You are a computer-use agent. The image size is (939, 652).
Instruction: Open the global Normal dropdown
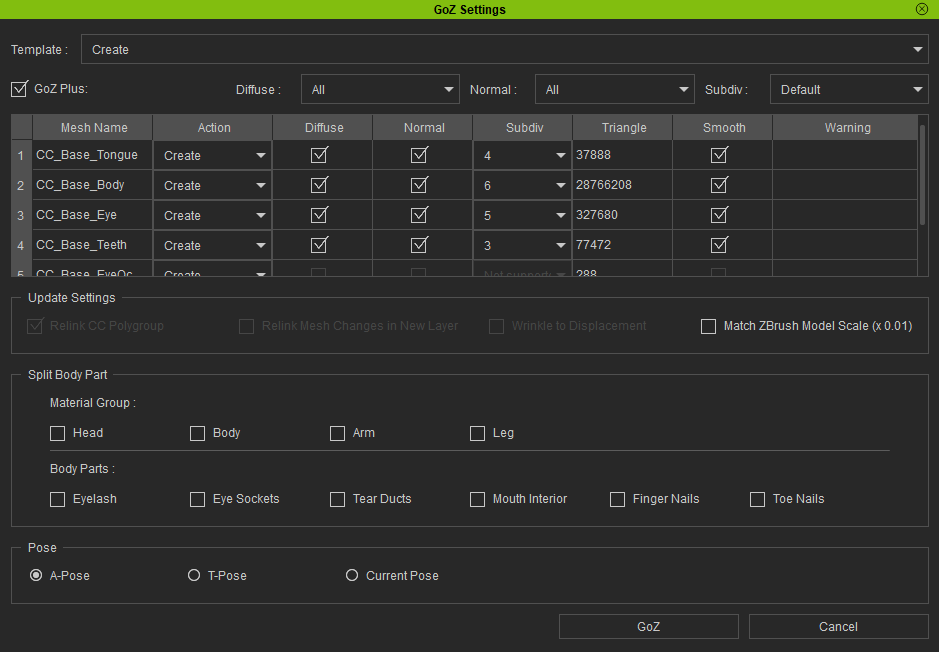614,89
